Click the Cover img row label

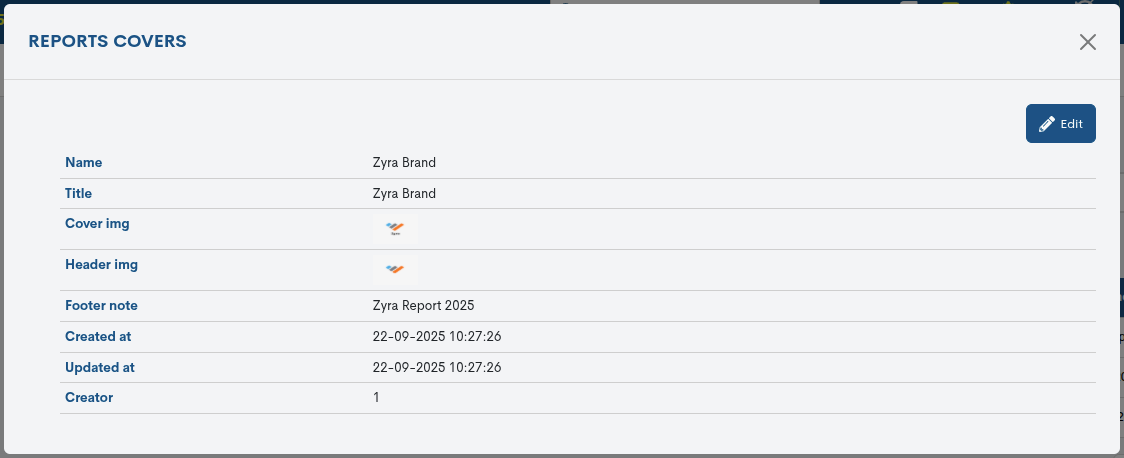coord(97,223)
